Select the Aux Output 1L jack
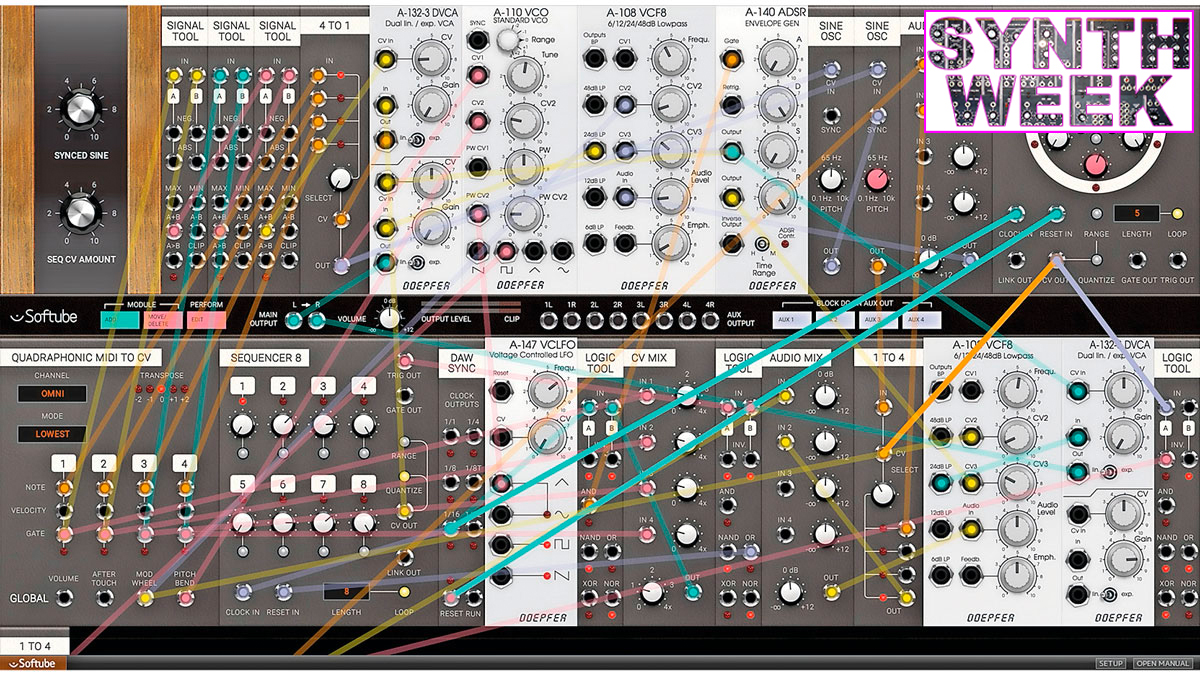The height and width of the screenshot is (675, 1200). (x=549, y=321)
